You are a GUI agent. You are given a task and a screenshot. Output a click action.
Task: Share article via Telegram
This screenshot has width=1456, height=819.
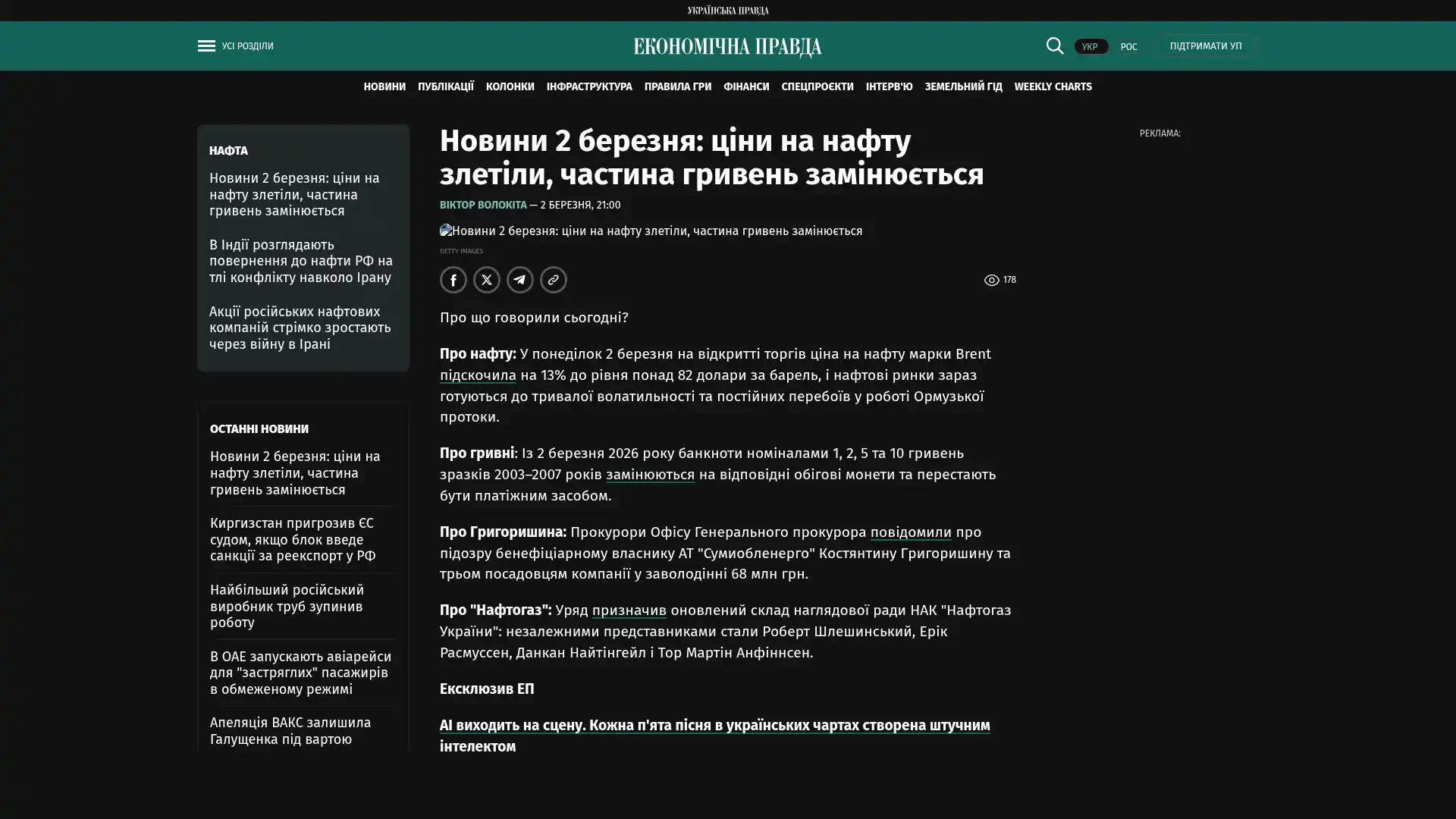click(x=520, y=280)
